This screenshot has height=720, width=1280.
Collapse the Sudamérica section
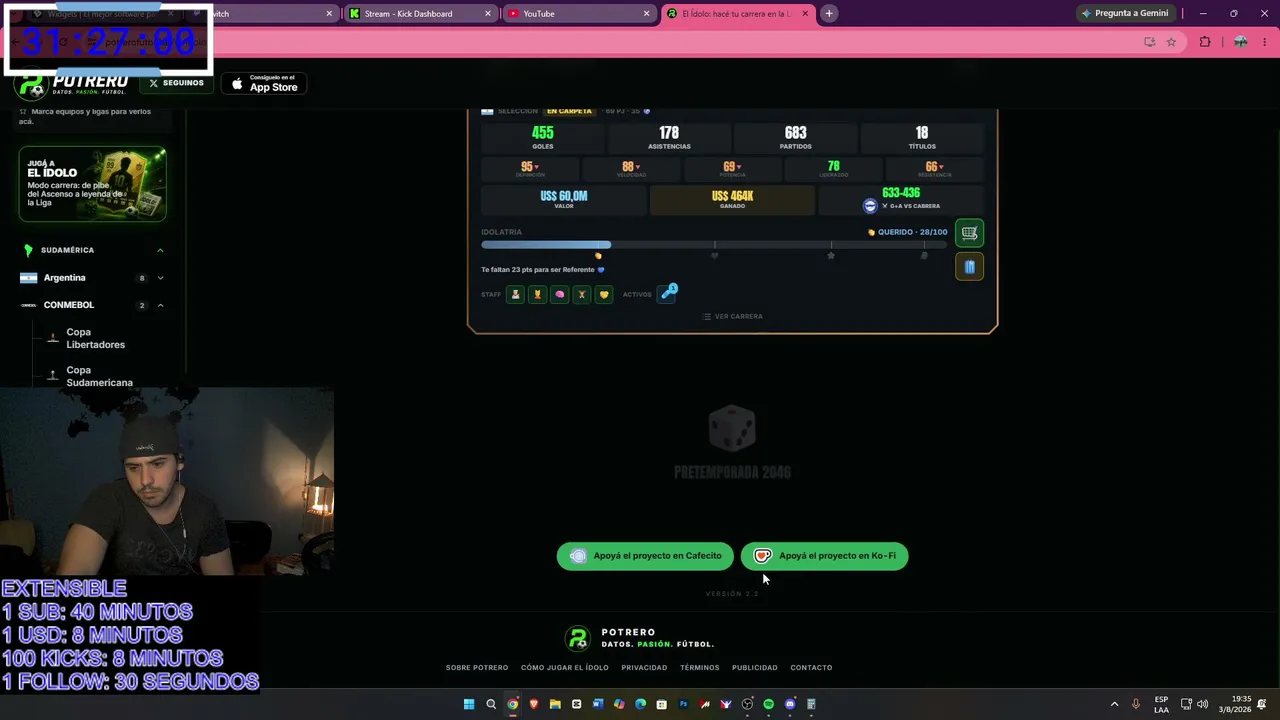(x=160, y=250)
